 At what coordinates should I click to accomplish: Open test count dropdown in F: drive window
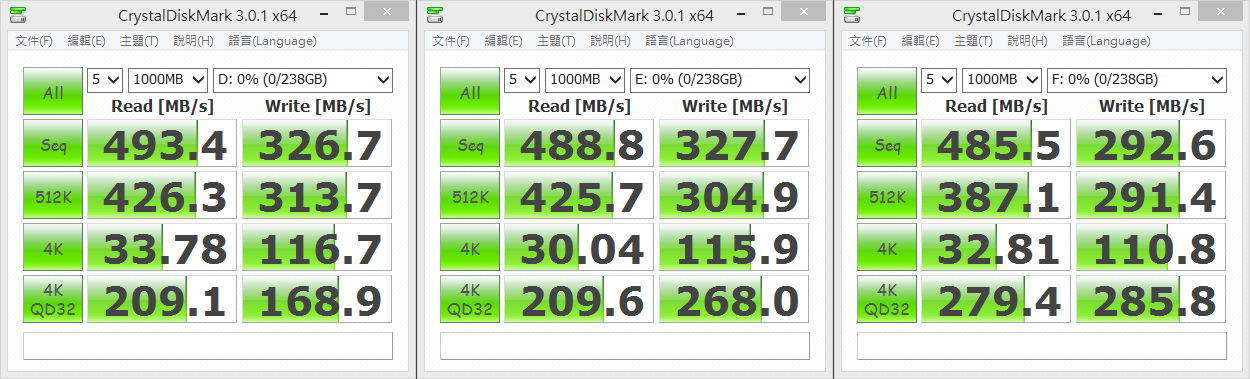click(939, 80)
